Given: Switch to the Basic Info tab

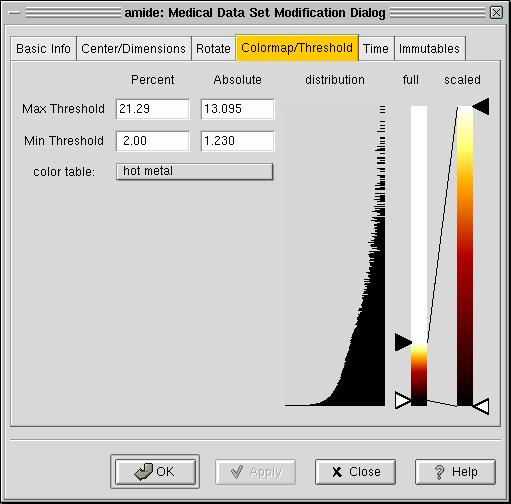Looking at the screenshot, I should (x=43, y=49).
